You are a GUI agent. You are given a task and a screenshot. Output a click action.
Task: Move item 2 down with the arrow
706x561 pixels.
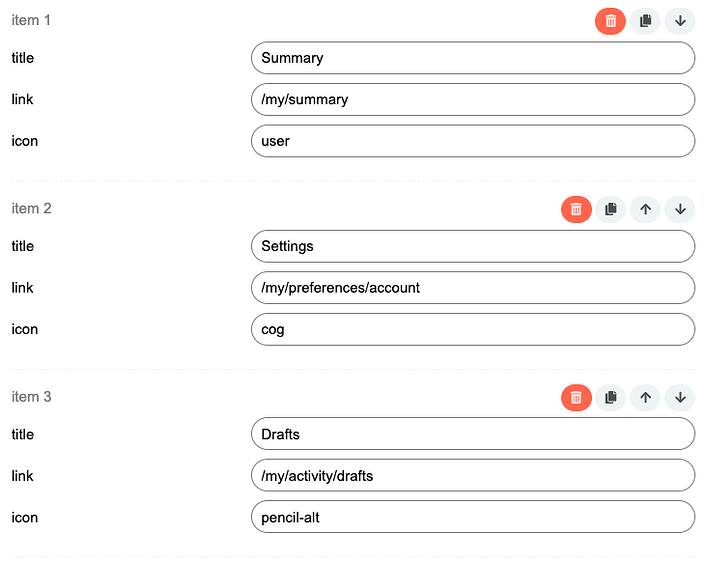[x=680, y=209]
